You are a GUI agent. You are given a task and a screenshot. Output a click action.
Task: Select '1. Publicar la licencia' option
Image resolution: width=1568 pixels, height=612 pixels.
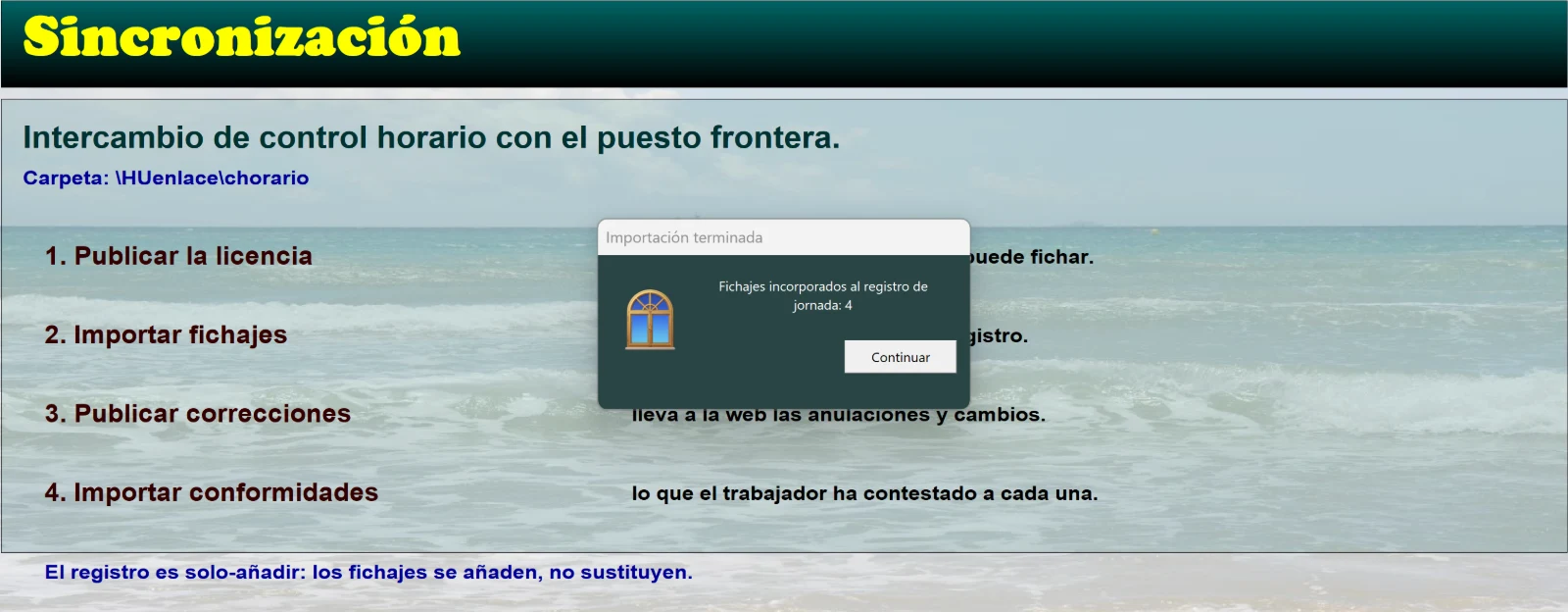(178, 256)
